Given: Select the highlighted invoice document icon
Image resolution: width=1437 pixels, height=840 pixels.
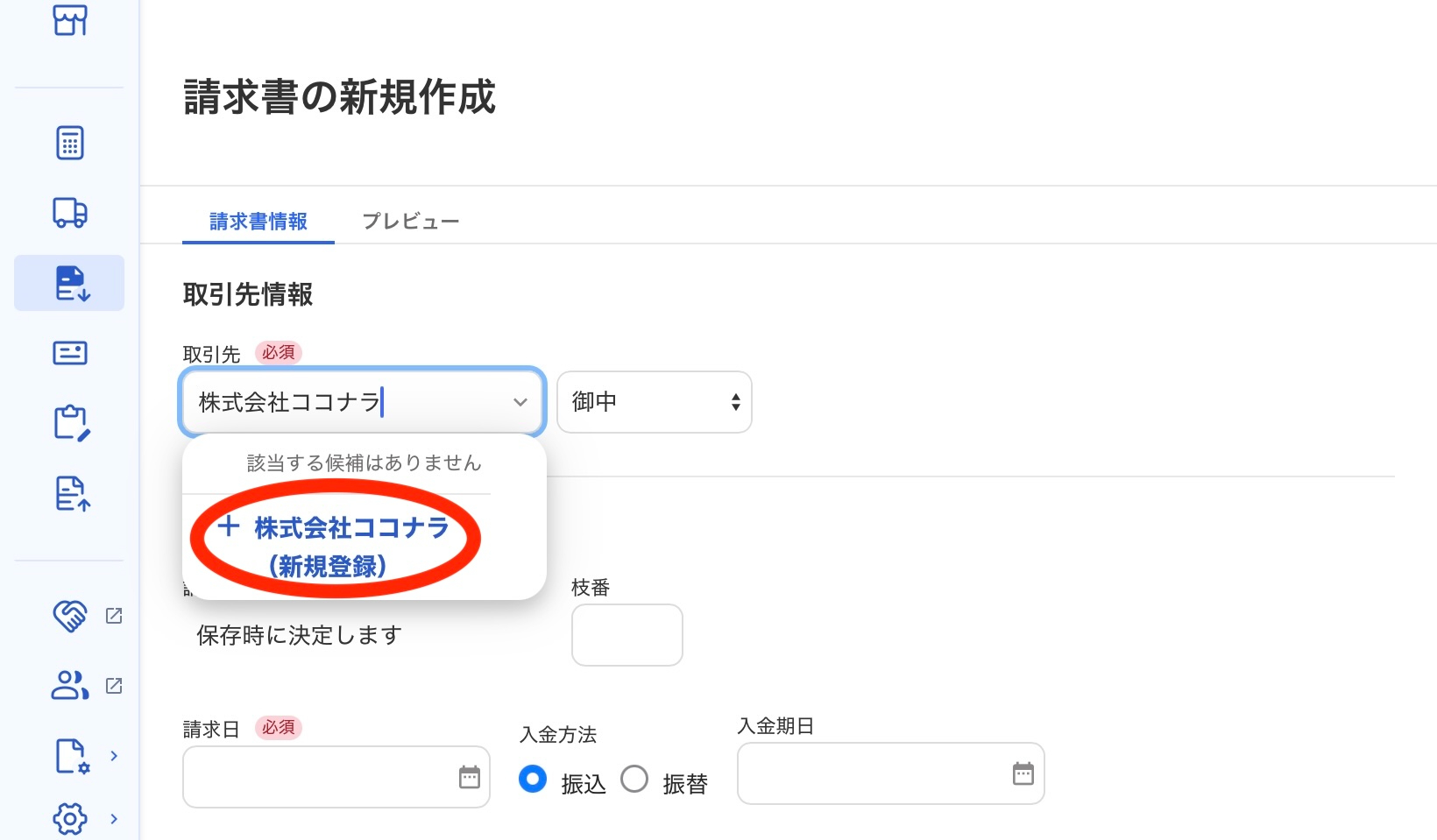Looking at the screenshot, I should point(70,283).
